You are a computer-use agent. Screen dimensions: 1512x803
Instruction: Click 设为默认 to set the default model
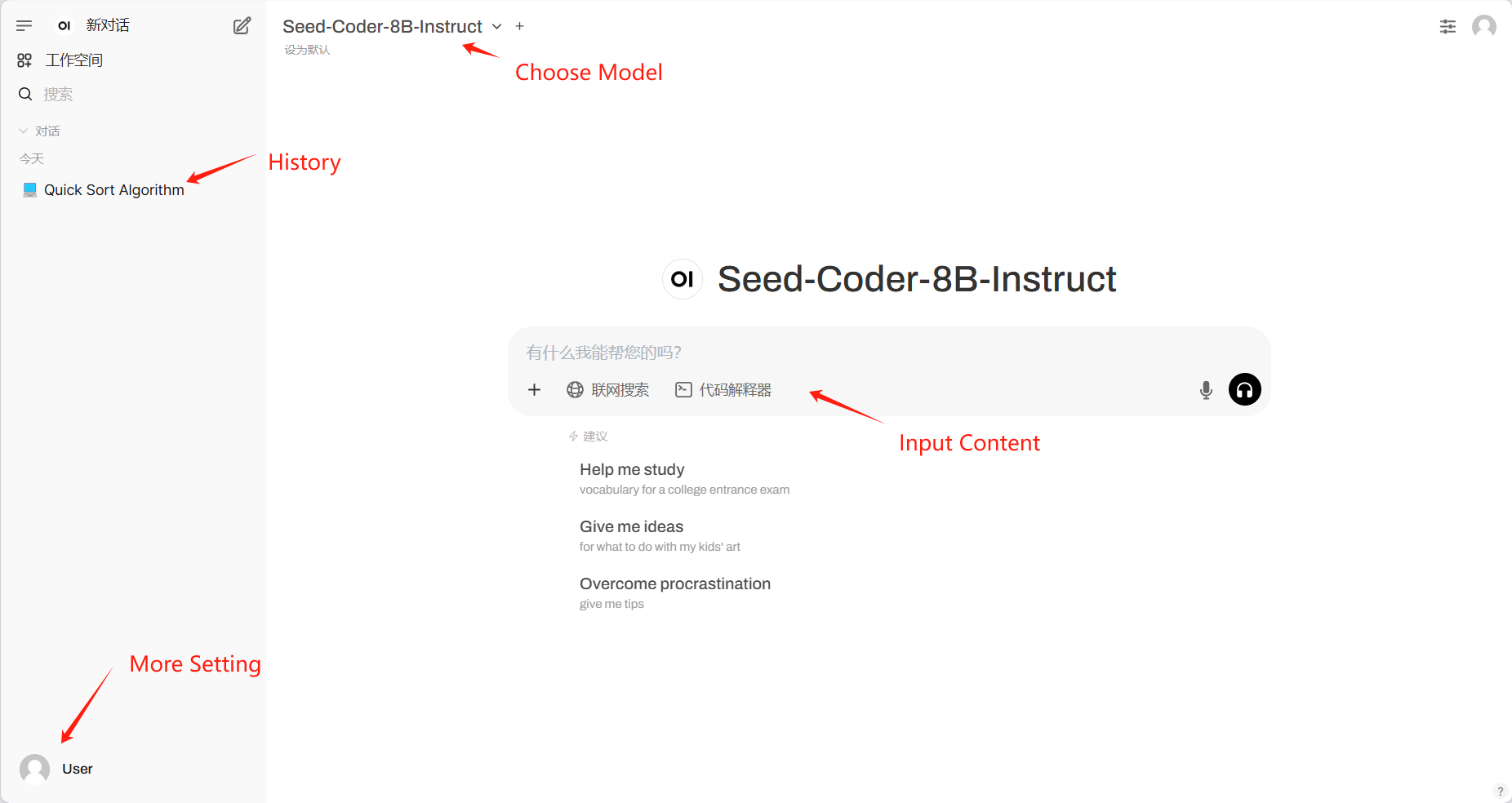pyautogui.click(x=307, y=50)
